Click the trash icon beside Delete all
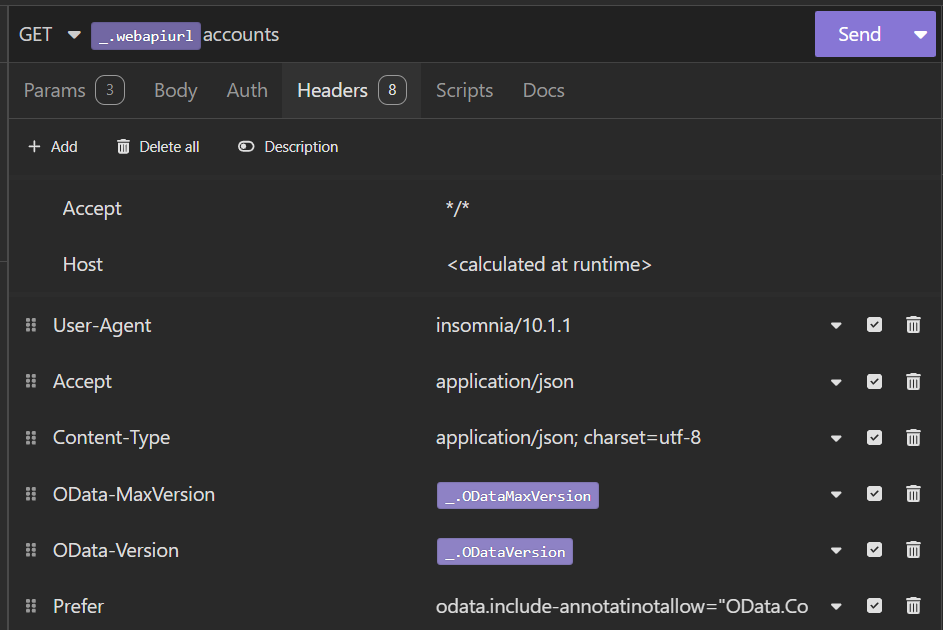 pyautogui.click(x=123, y=147)
